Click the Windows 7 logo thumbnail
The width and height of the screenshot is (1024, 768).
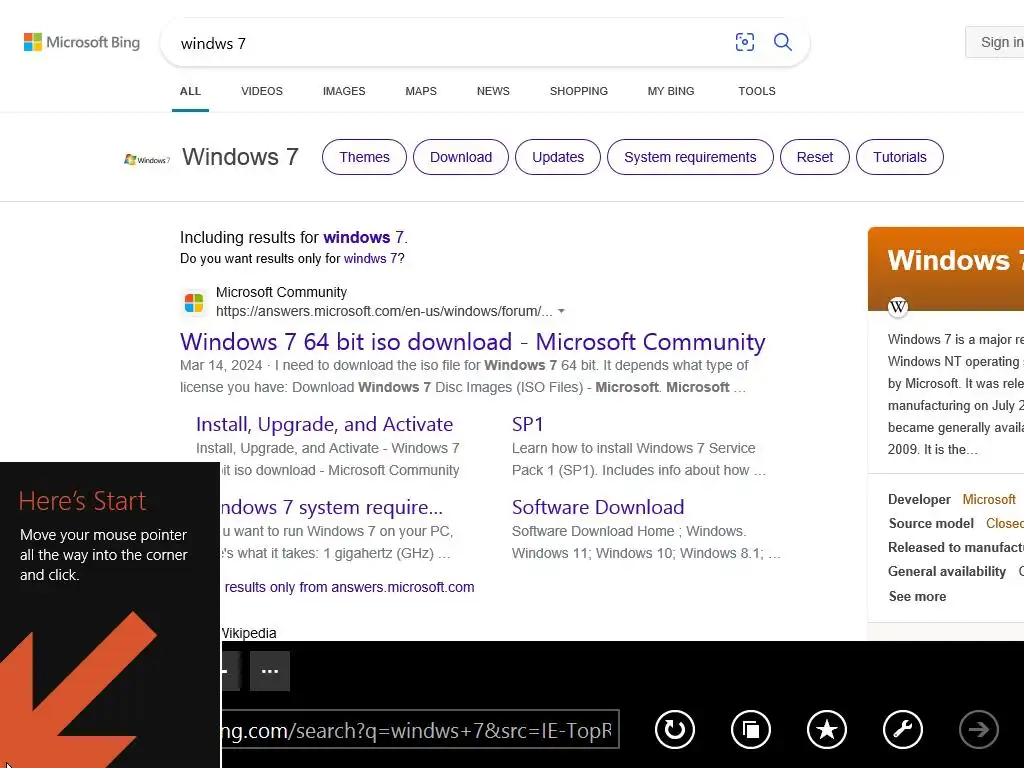pyautogui.click(x=147, y=159)
